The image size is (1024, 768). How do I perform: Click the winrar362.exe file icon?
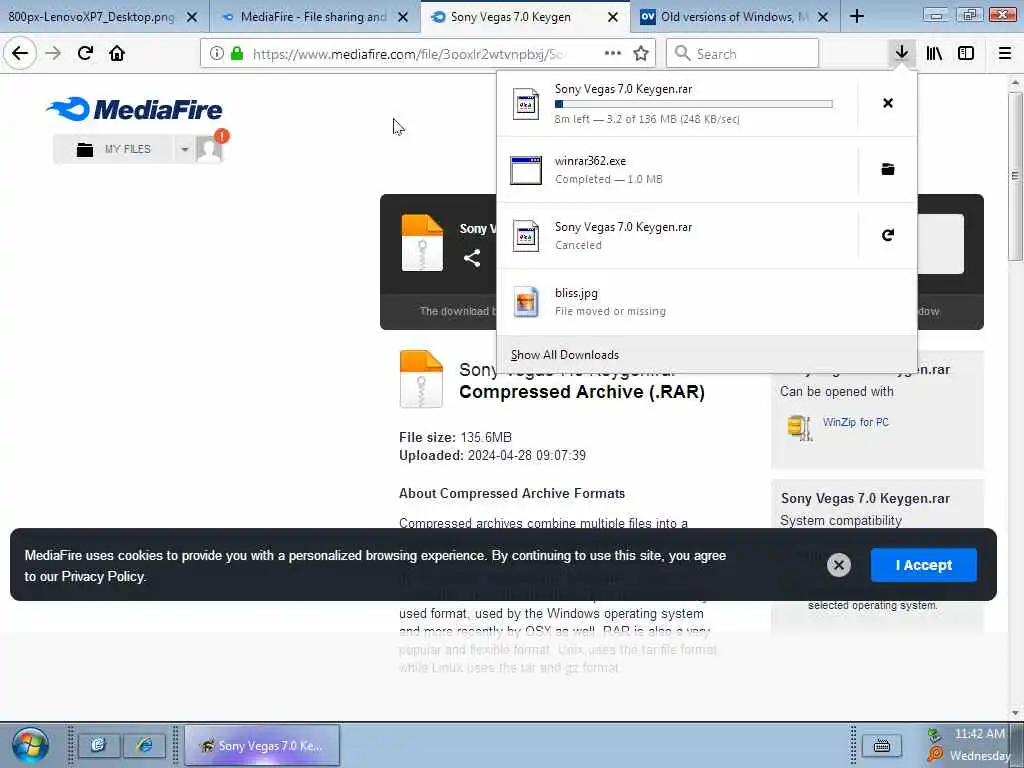click(526, 170)
